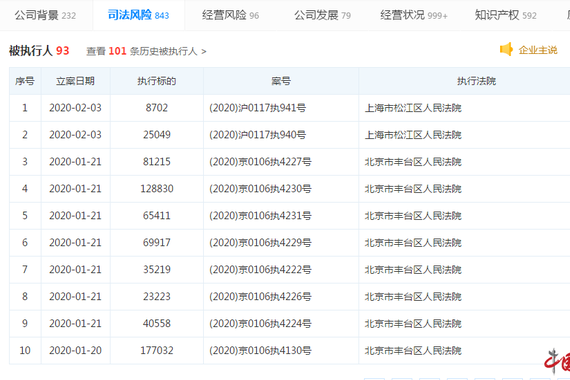Click the execution amount 69917
The width and height of the screenshot is (570, 380).
[157, 243]
